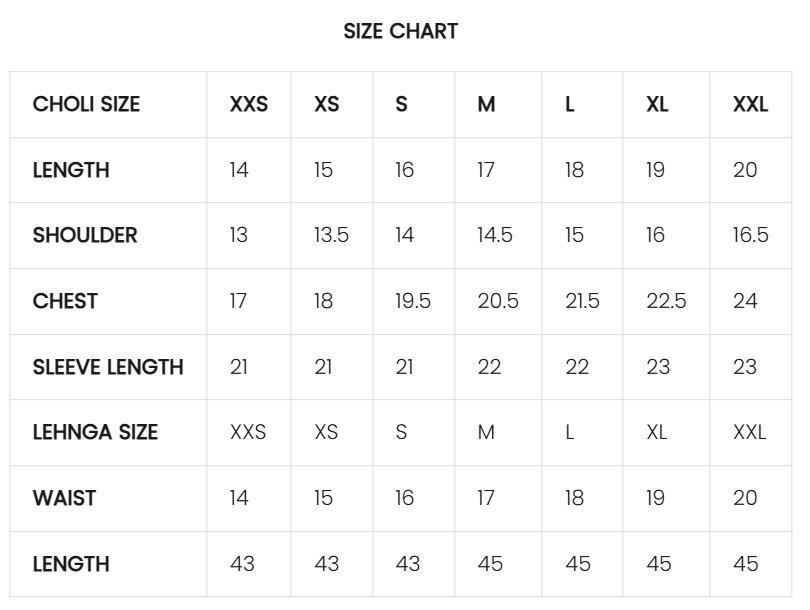Click the shoulder value 16.5
Viewport: 810px width, 610px height.
click(x=751, y=236)
